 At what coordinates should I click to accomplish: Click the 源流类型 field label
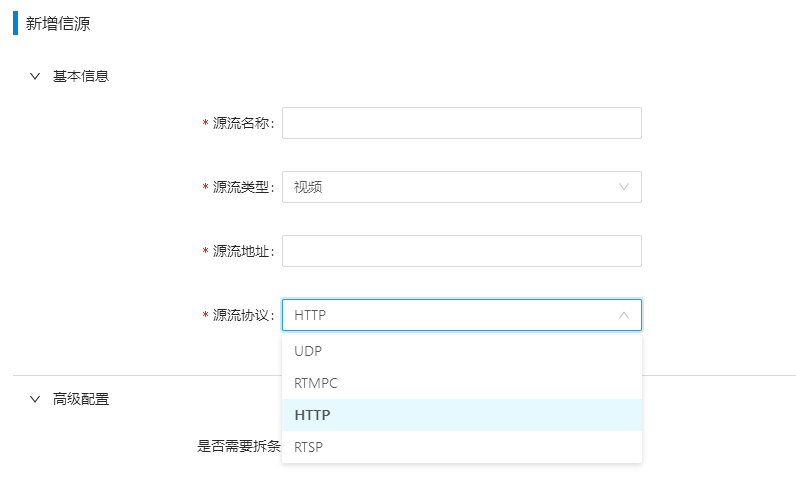[243, 187]
